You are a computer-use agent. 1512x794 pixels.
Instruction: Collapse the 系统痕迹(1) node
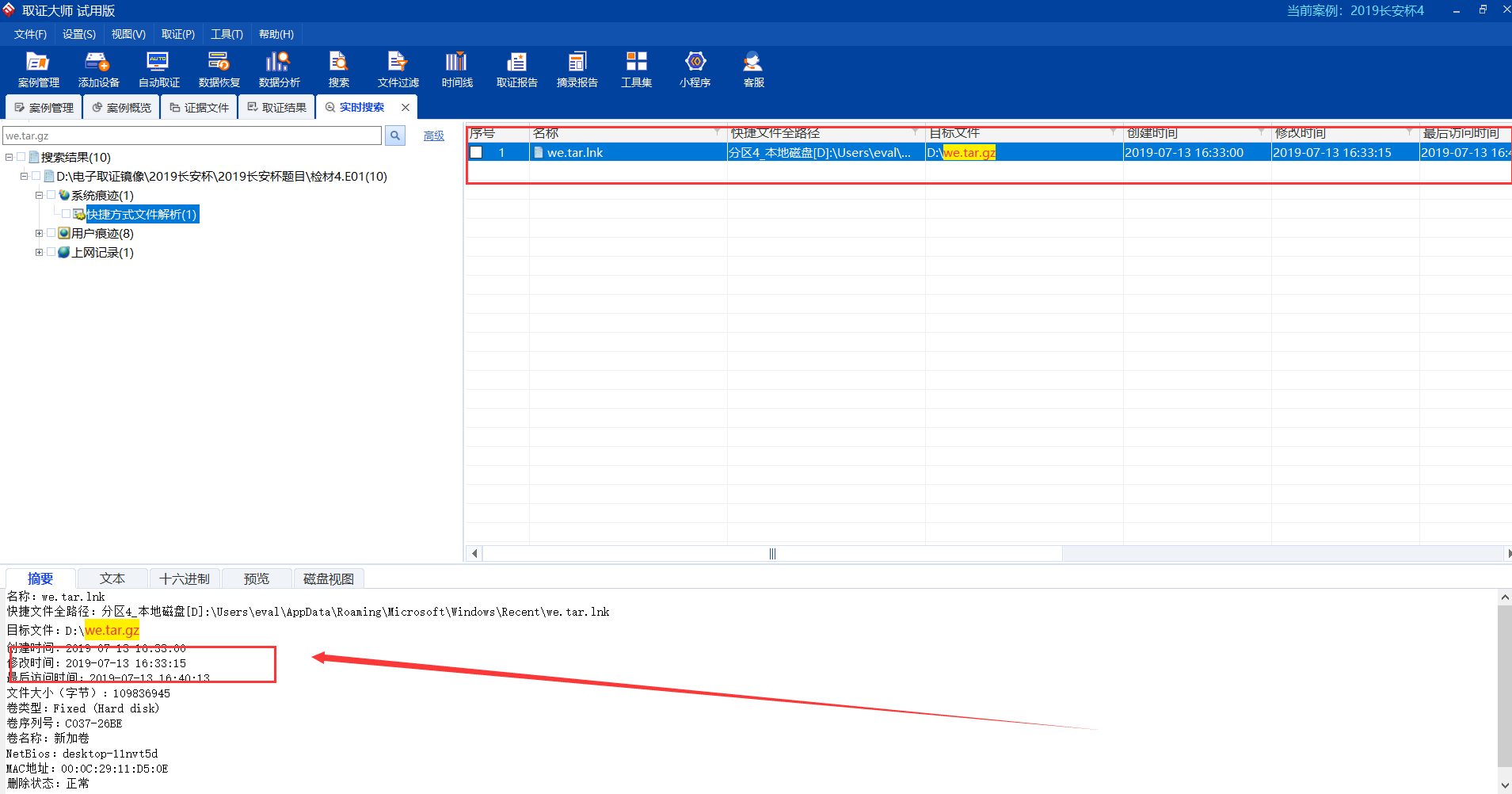pyautogui.click(x=39, y=195)
